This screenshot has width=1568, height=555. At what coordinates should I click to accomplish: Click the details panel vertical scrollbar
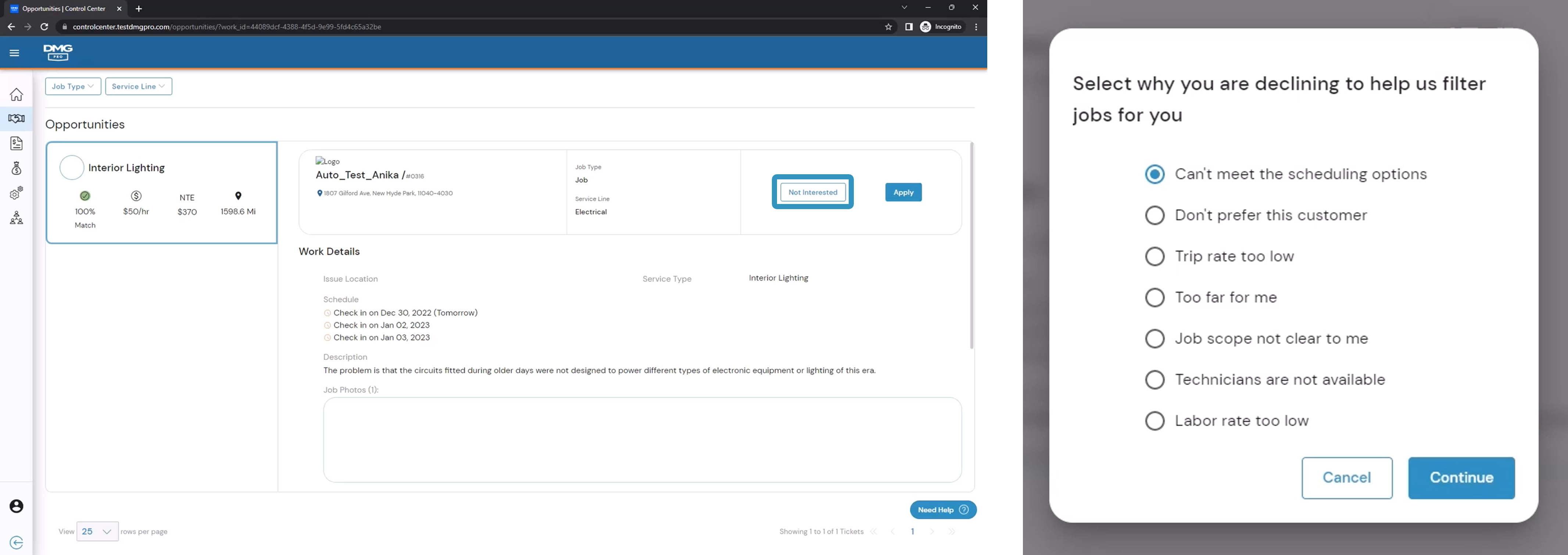pos(971,245)
